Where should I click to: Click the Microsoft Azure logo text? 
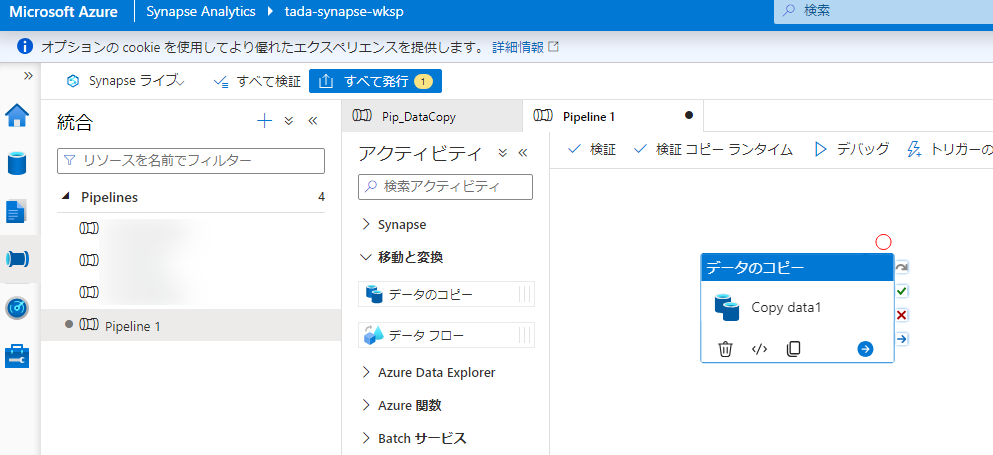click(63, 11)
